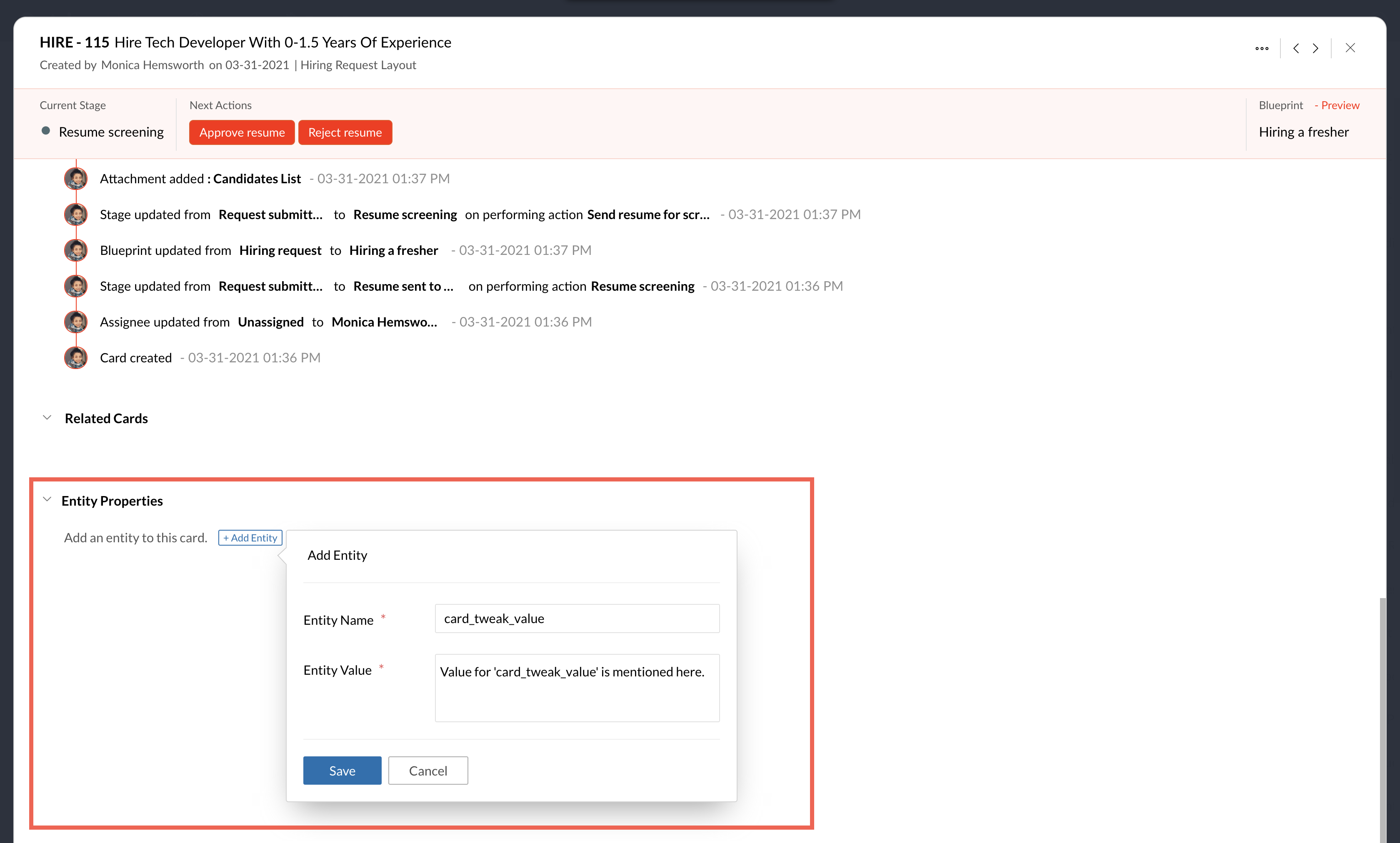
Task: Click avatar beside Attachment added entry
Action: (x=75, y=179)
